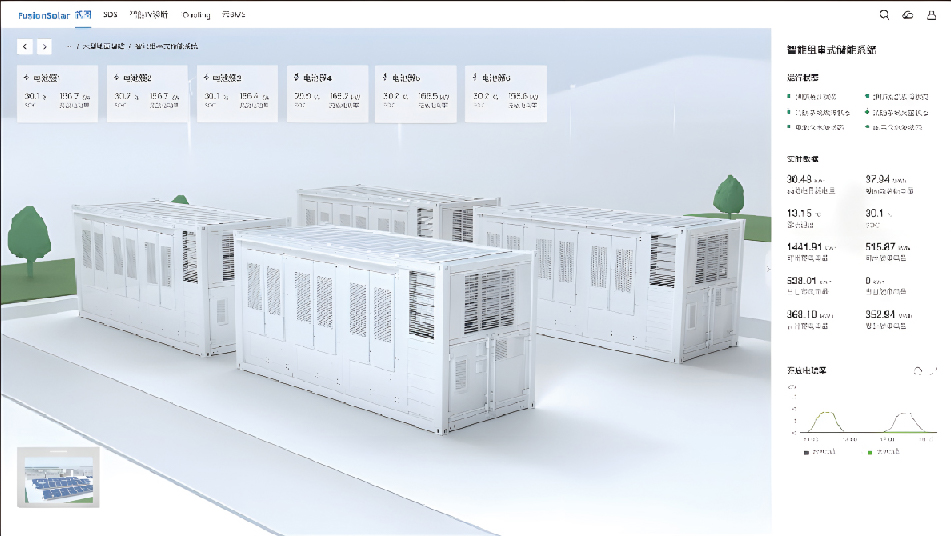Click the back arrow navigation button
This screenshot has height=536, width=951.
25,46
